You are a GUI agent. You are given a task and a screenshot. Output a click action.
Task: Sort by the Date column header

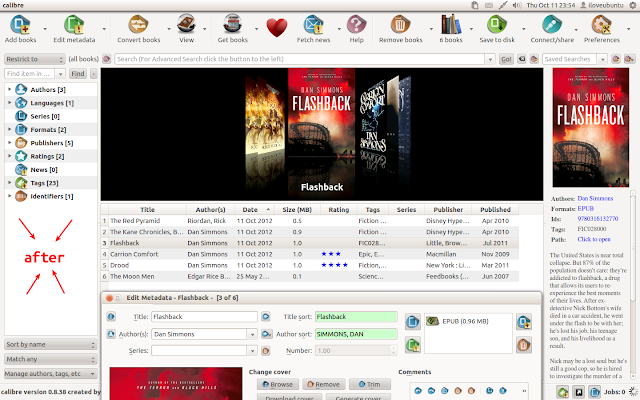255,209
